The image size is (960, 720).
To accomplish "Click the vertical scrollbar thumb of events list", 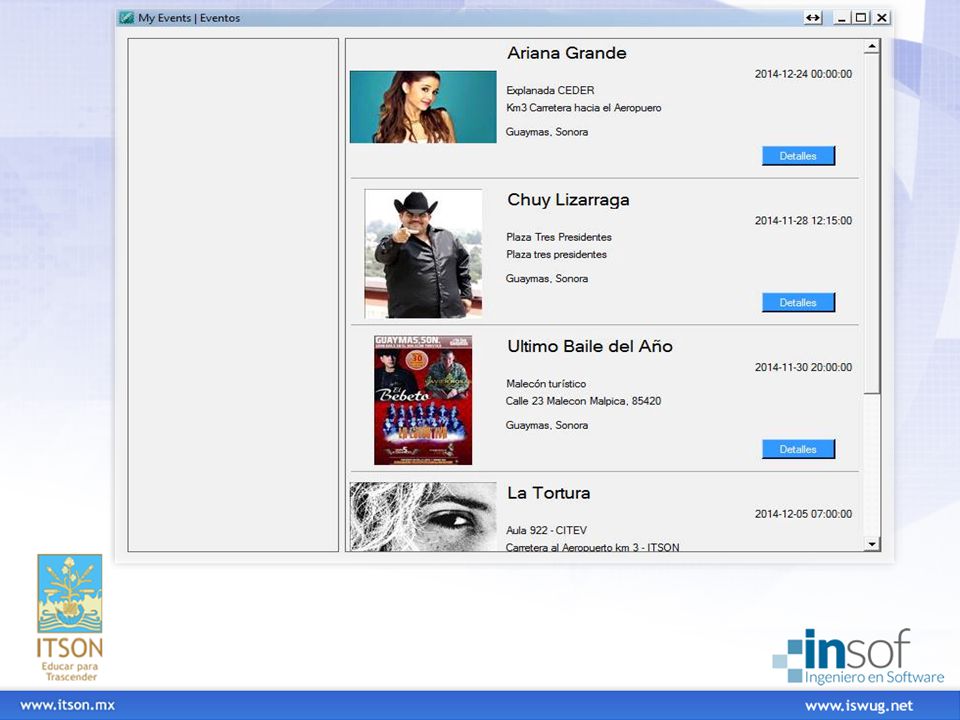I will pos(872,223).
